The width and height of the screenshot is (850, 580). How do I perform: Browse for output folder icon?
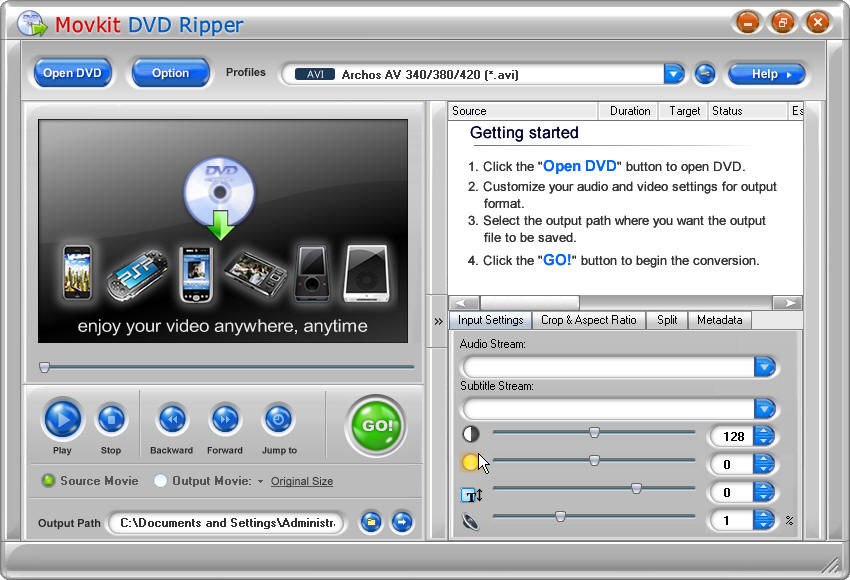tap(371, 523)
